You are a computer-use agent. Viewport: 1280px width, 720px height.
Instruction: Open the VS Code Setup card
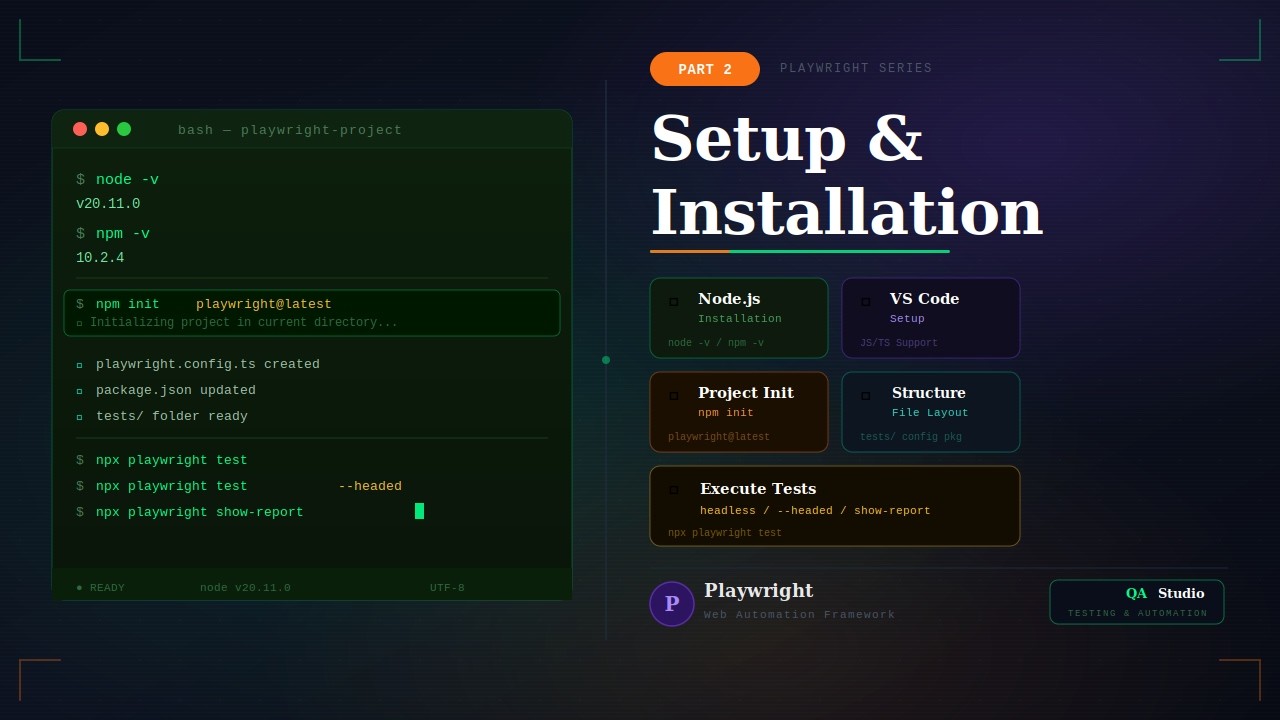(931, 318)
